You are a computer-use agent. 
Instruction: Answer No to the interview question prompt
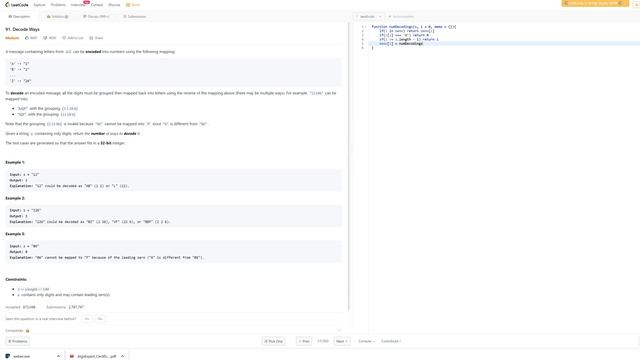tap(100, 319)
